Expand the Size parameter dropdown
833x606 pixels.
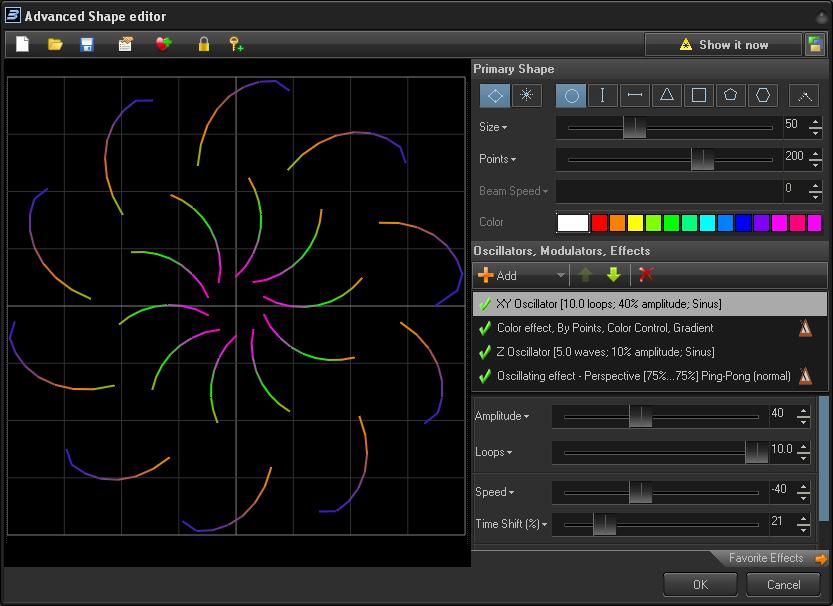click(493, 127)
